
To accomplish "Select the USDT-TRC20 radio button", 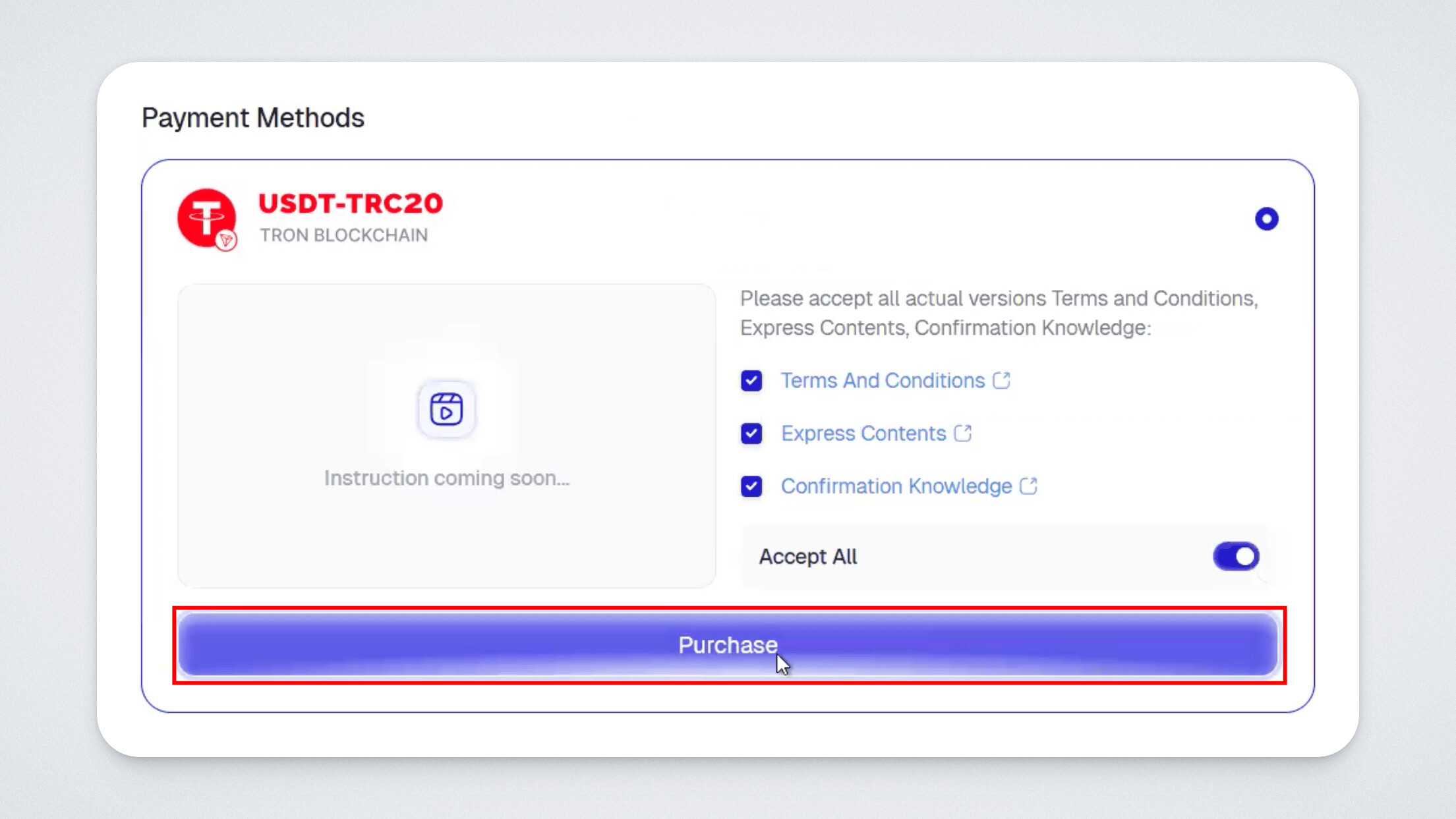I will tap(1266, 219).
